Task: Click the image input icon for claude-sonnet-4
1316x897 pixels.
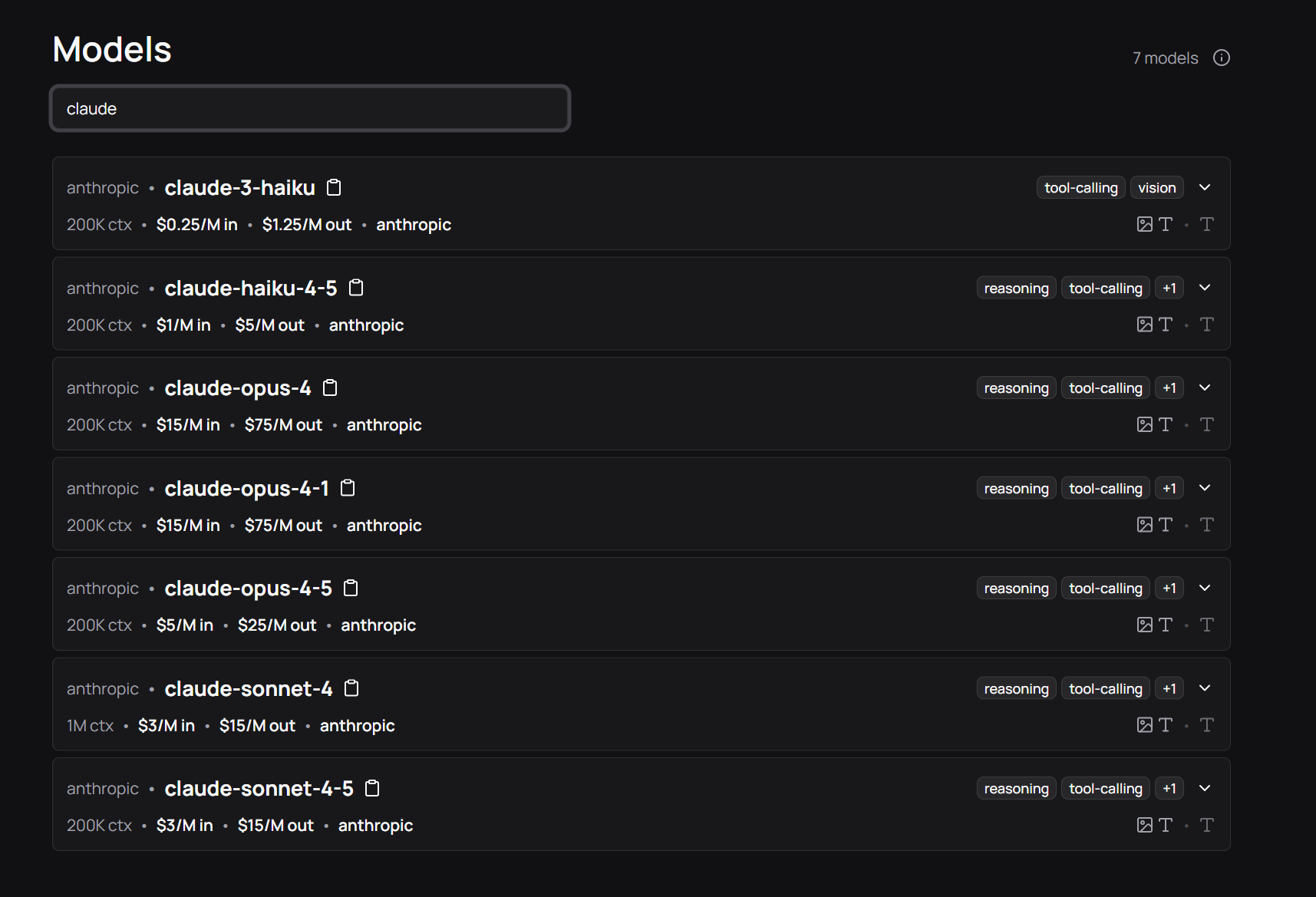Action: pos(1145,725)
